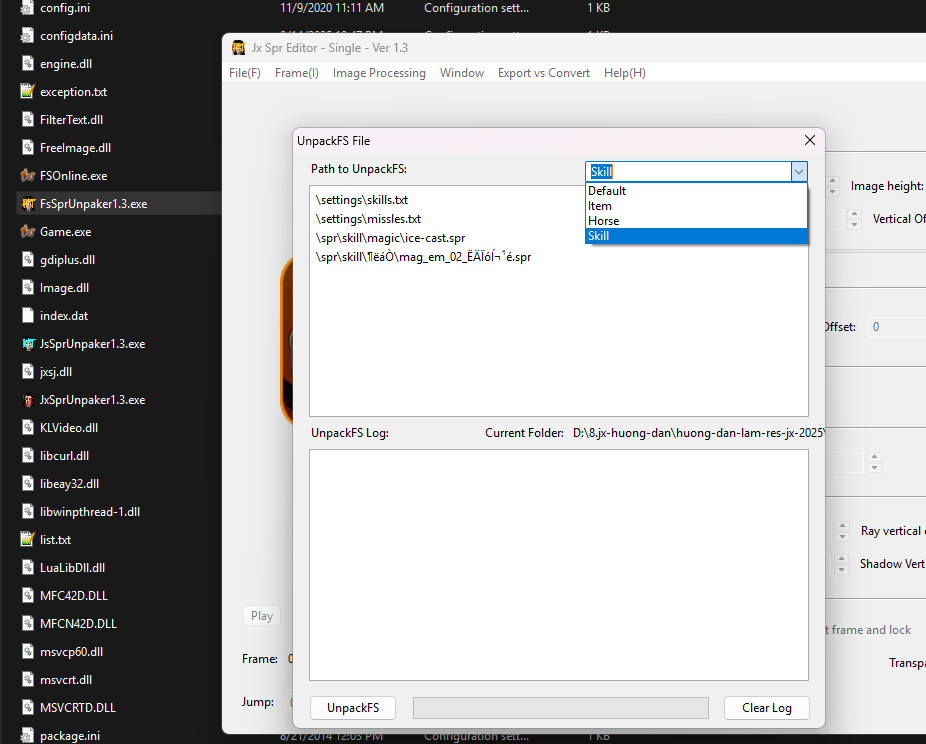Select \settings\skills.txt path line

pyautogui.click(x=362, y=200)
